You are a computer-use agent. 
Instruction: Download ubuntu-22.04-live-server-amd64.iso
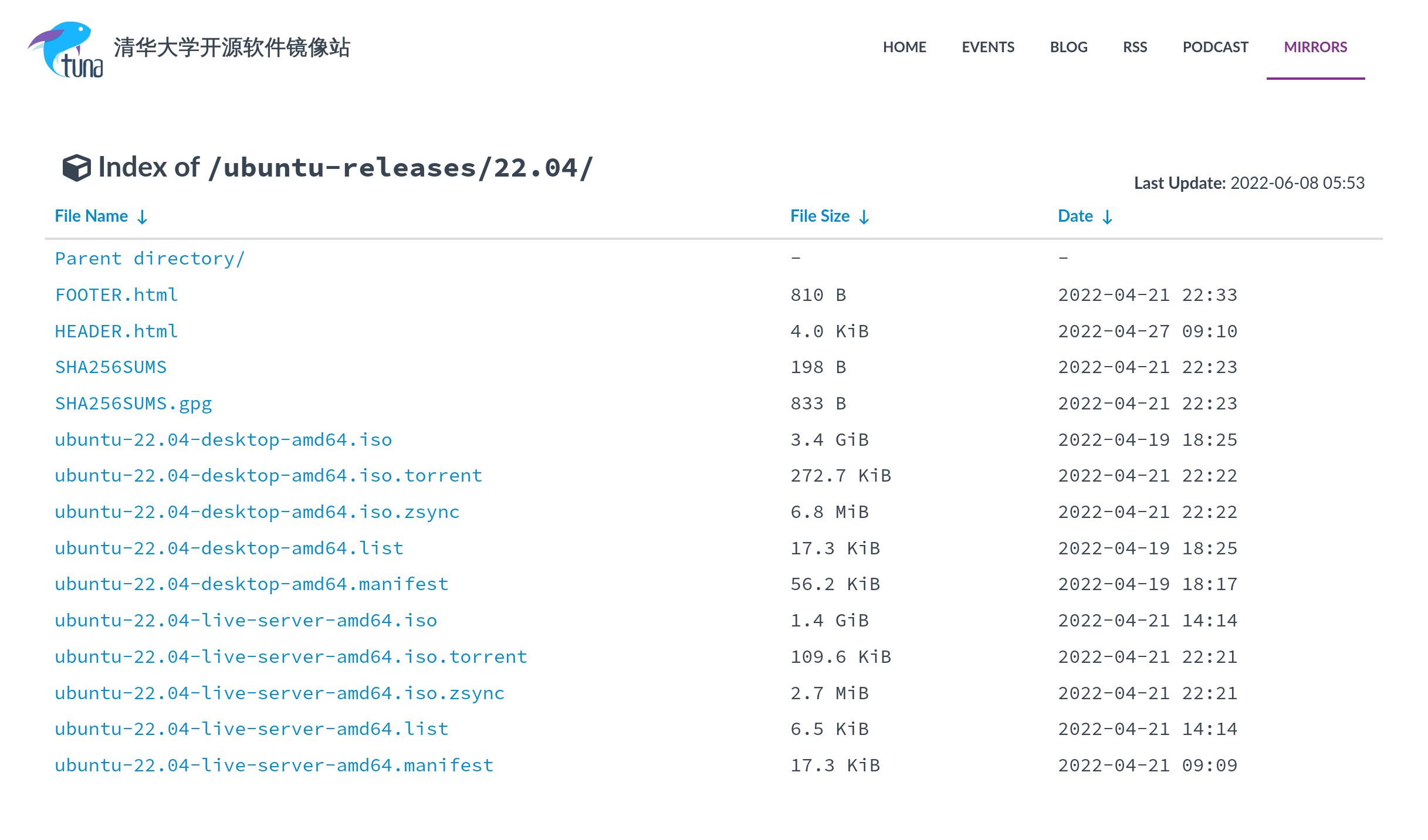pos(246,620)
